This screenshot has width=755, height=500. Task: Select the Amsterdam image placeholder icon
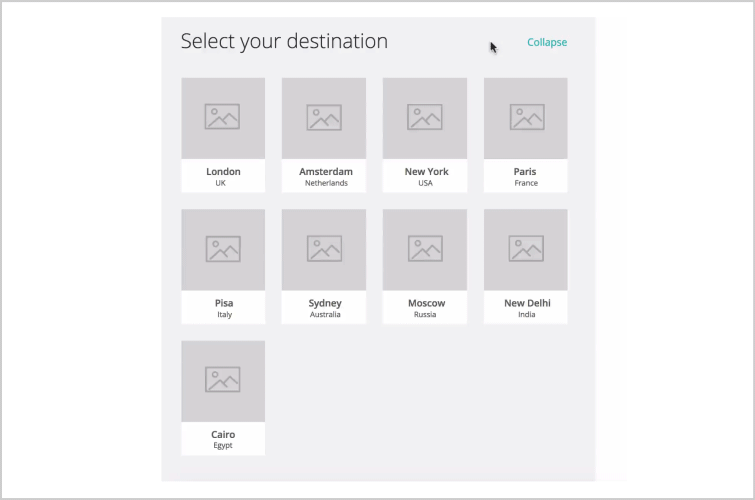(324, 118)
